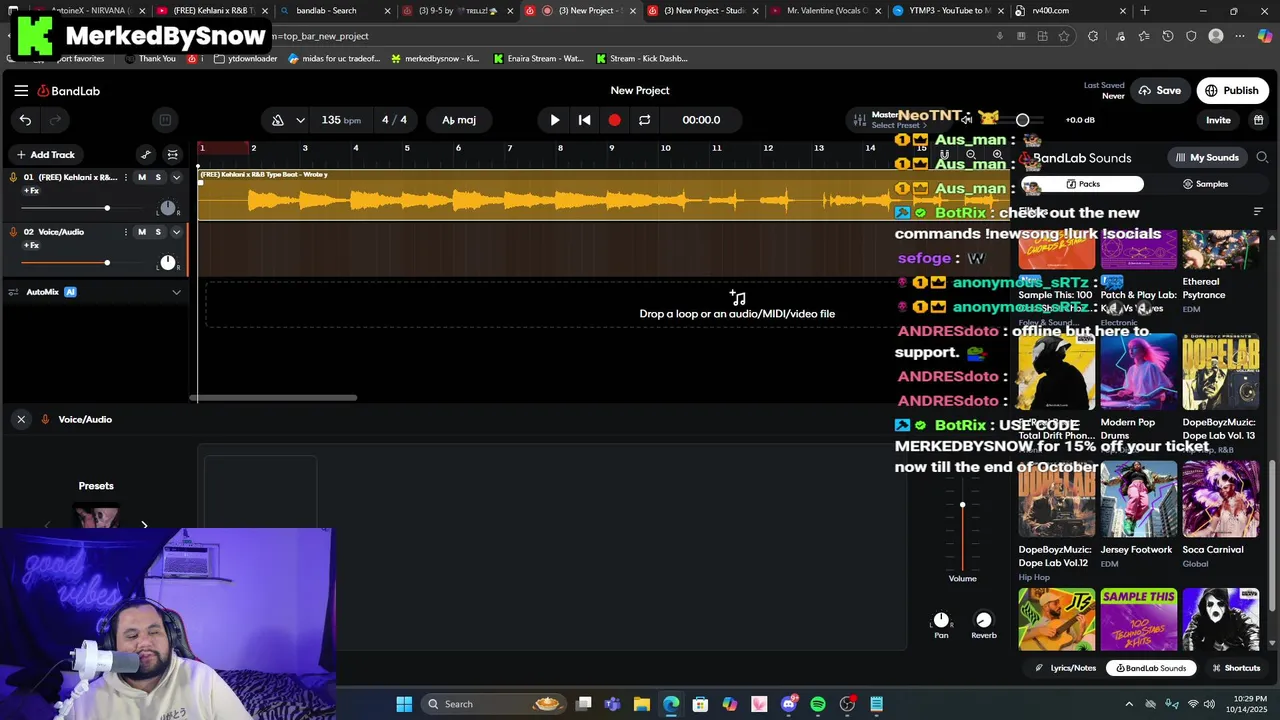Open Spotify from the taskbar

pos(818,704)
